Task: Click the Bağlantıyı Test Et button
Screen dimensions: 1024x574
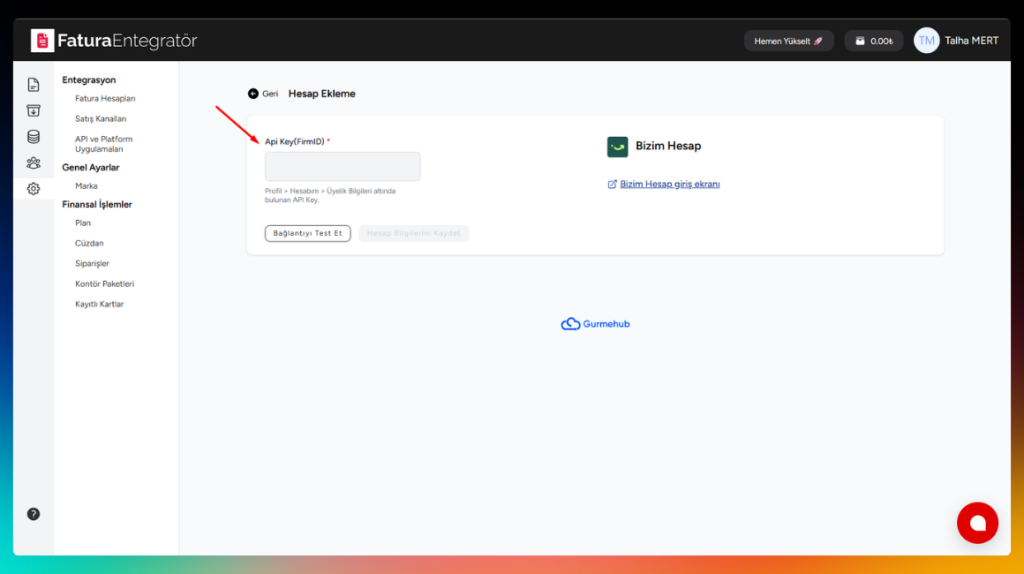Action: tap(308, 233)
